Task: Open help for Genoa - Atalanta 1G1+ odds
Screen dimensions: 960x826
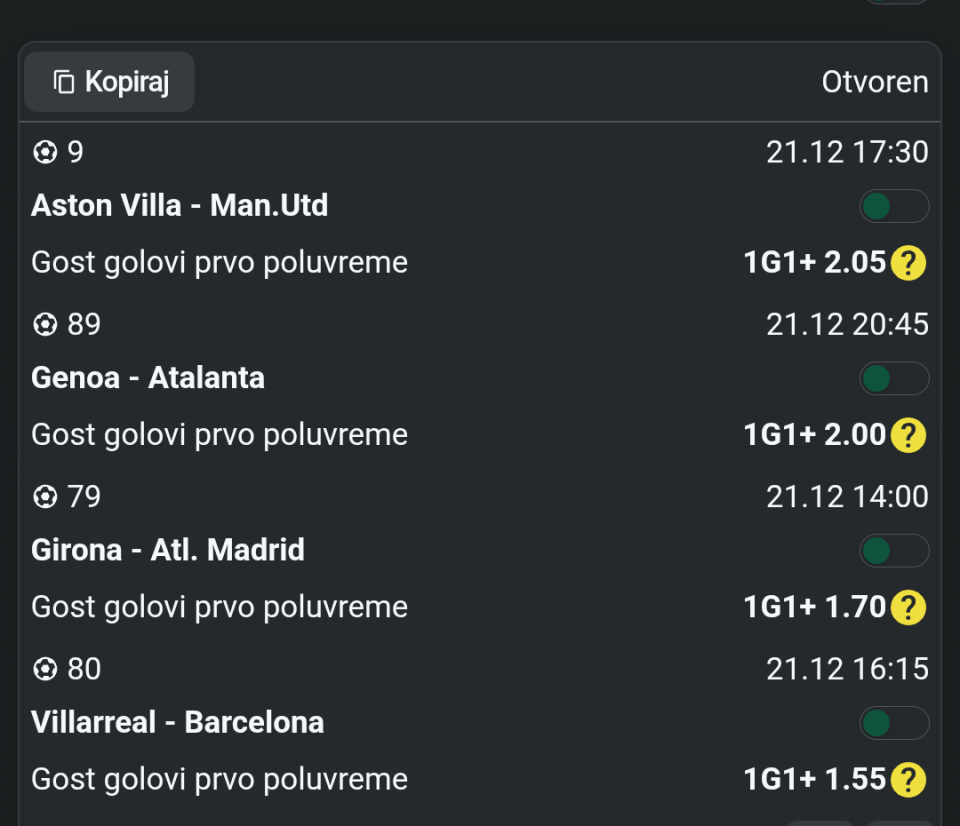Action: (x=908, y=435)
